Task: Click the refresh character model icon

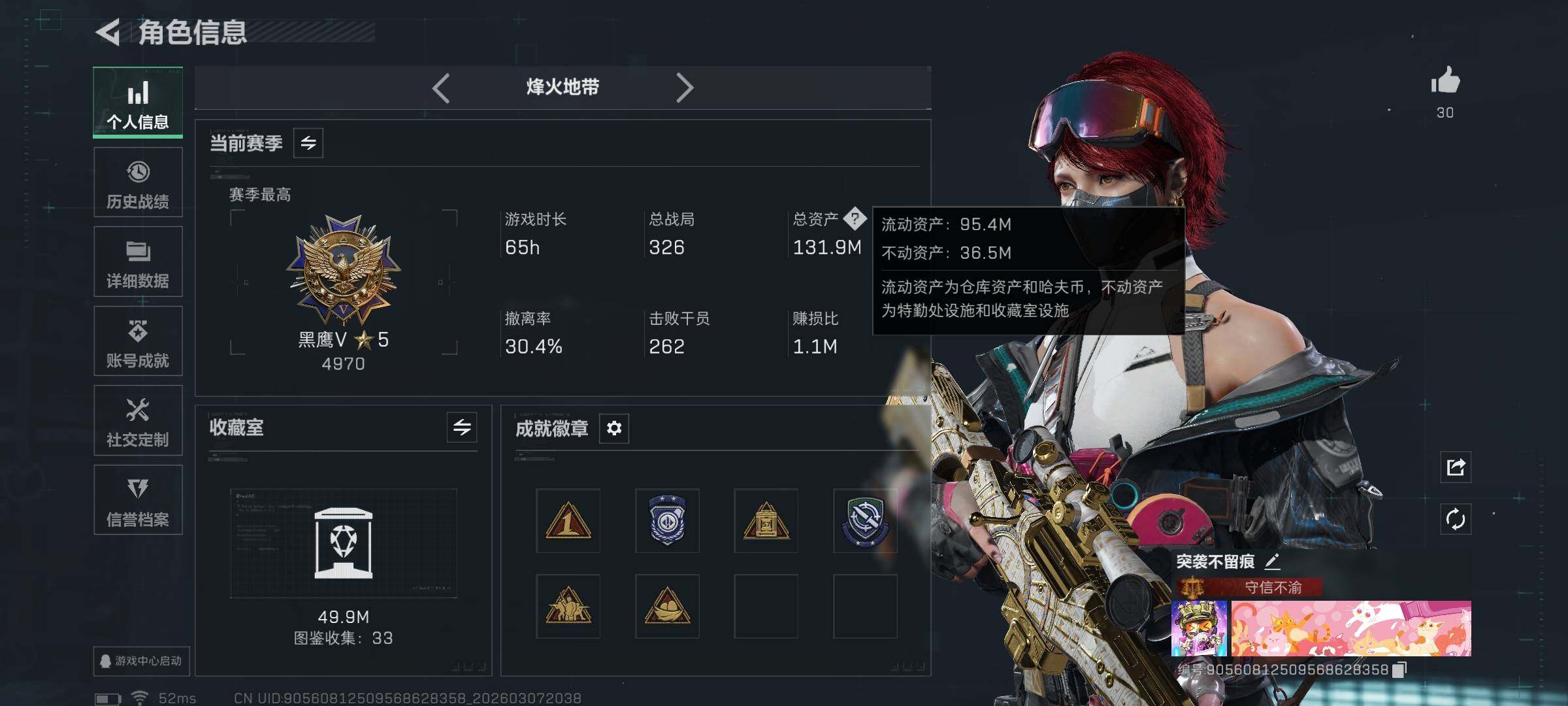Action: click(1456, 520)
